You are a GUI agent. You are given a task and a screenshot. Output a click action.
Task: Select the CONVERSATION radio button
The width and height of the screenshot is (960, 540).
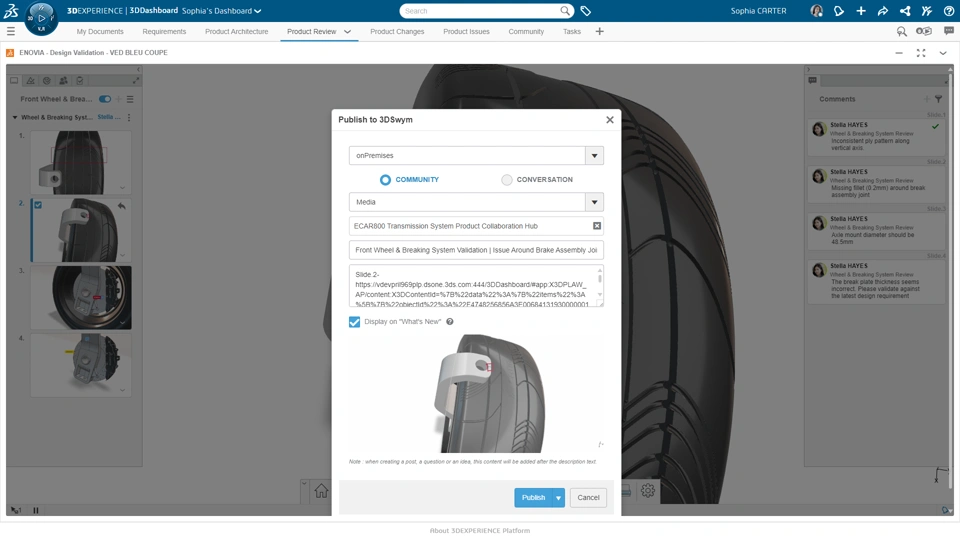coord(506,179)
